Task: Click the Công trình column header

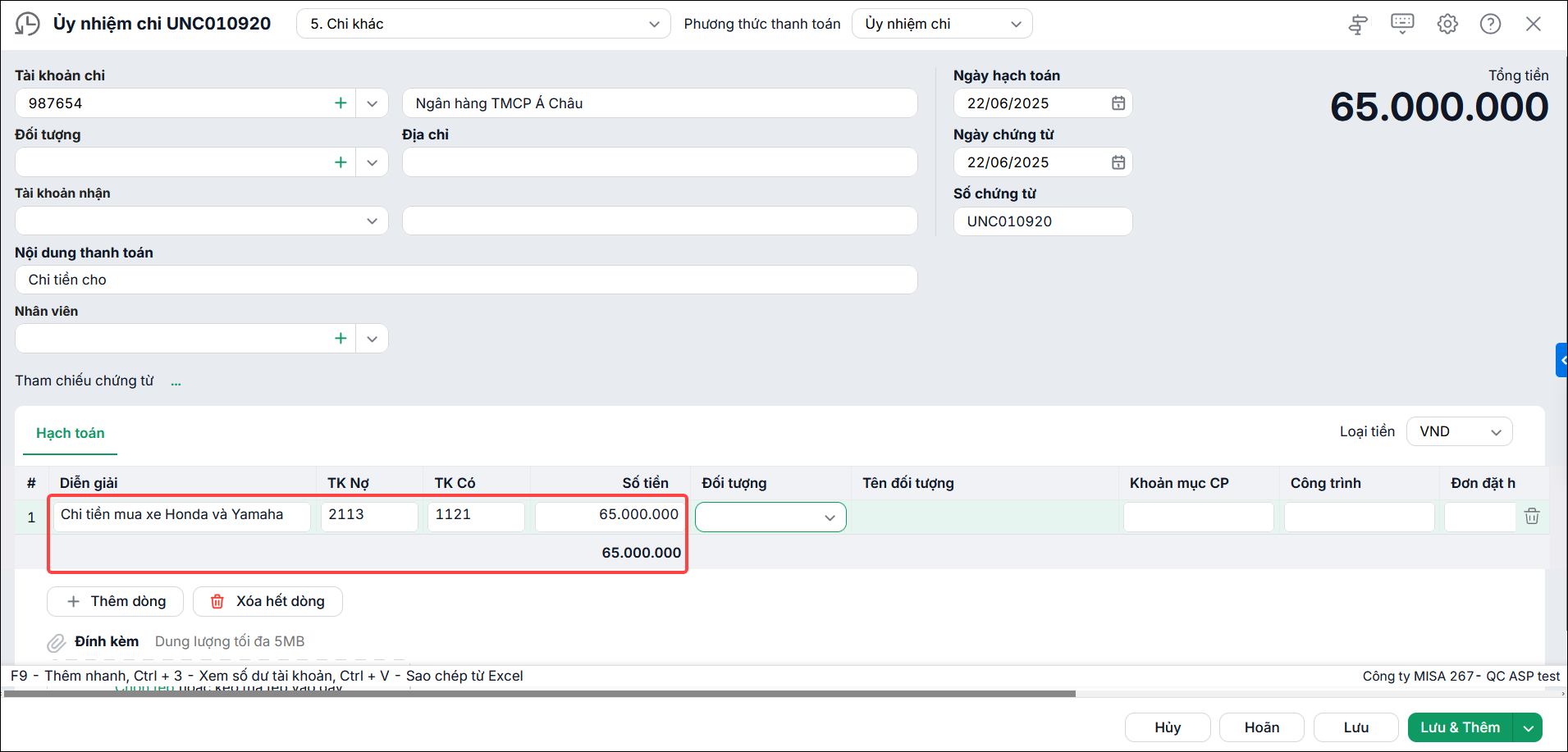Action: click(x=1325, y=483)
